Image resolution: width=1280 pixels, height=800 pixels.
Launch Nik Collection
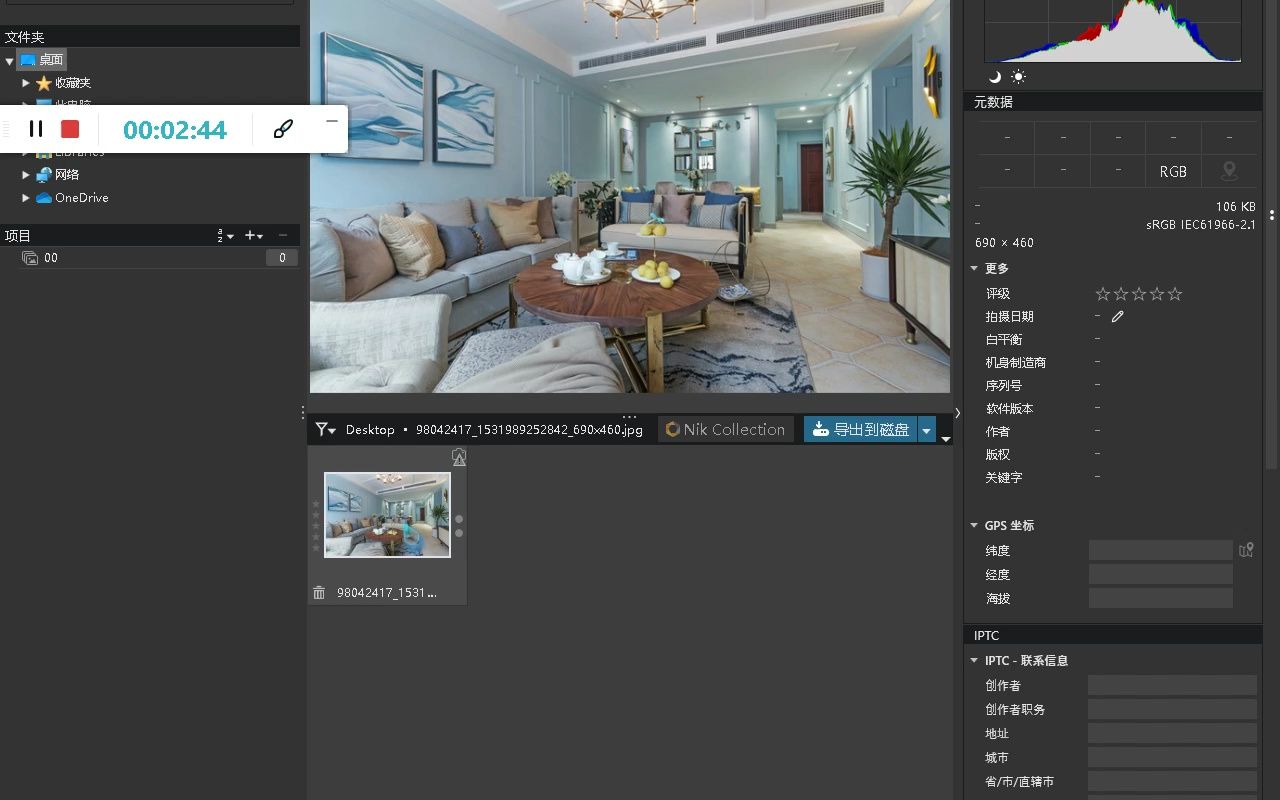(x=725, y=429)
